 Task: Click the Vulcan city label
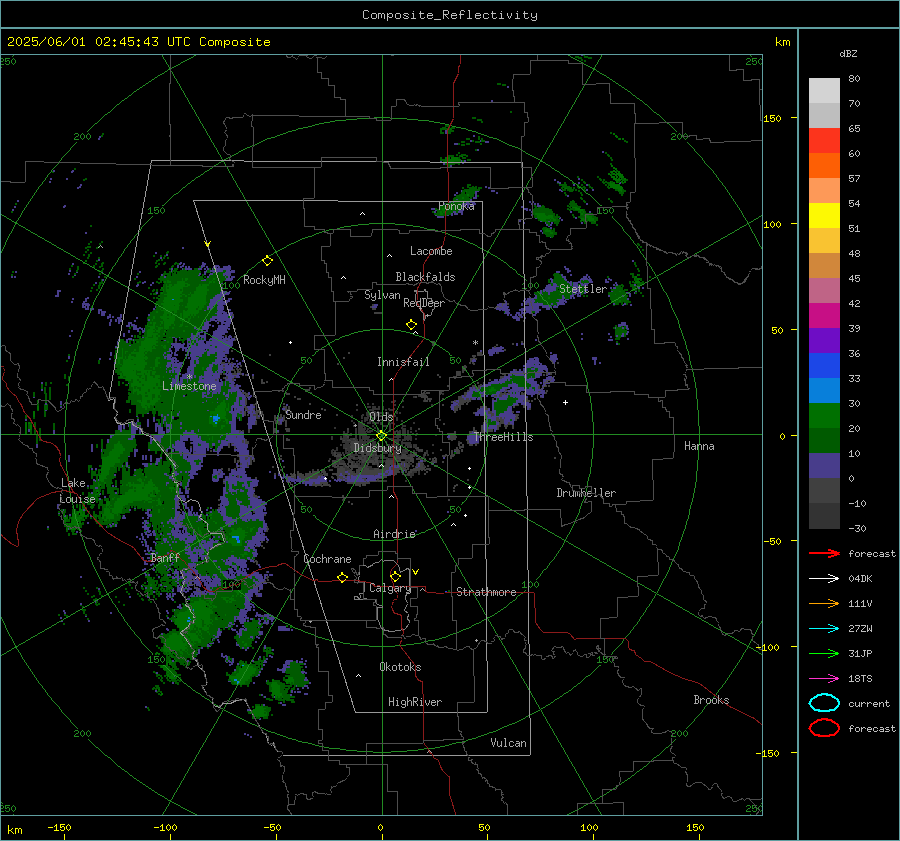point(508,743)
